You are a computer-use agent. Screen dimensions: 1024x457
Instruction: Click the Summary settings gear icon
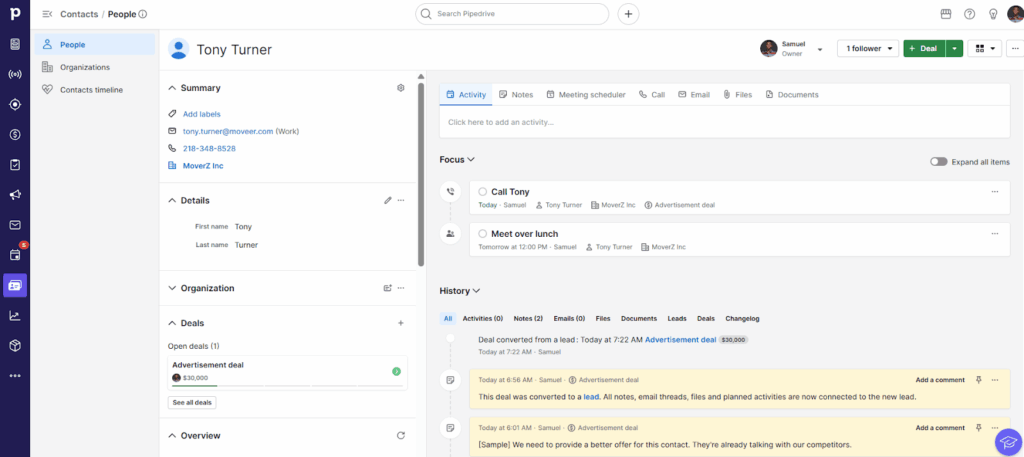(x=401, y=88)
